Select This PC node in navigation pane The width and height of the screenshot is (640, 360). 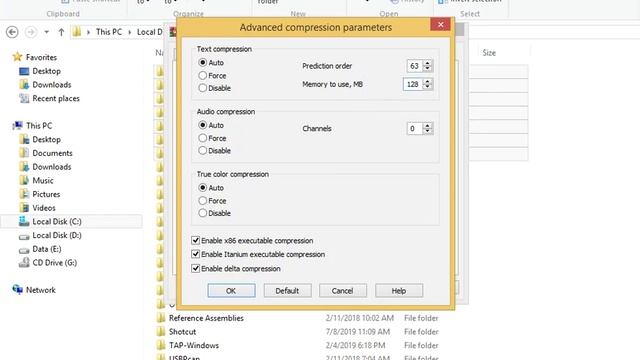click(x=39, y=126)
